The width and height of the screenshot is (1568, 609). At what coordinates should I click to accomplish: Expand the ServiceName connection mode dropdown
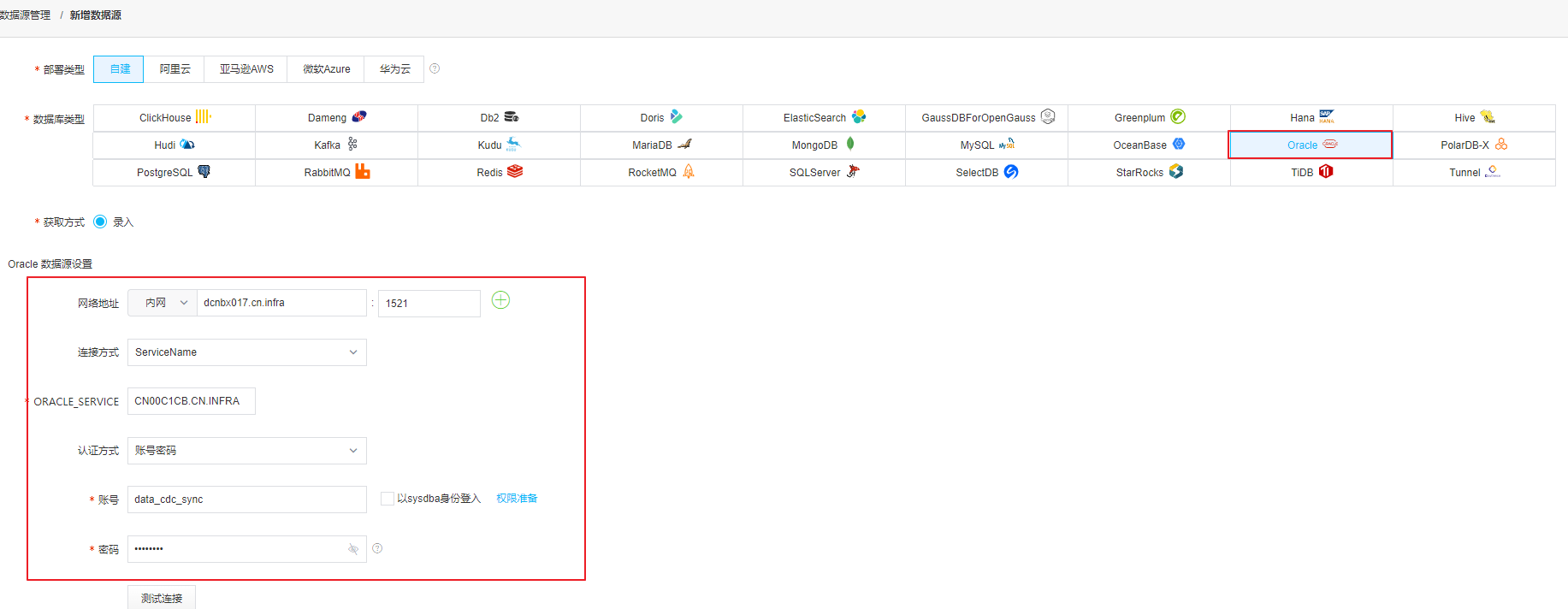click(247, 352)
